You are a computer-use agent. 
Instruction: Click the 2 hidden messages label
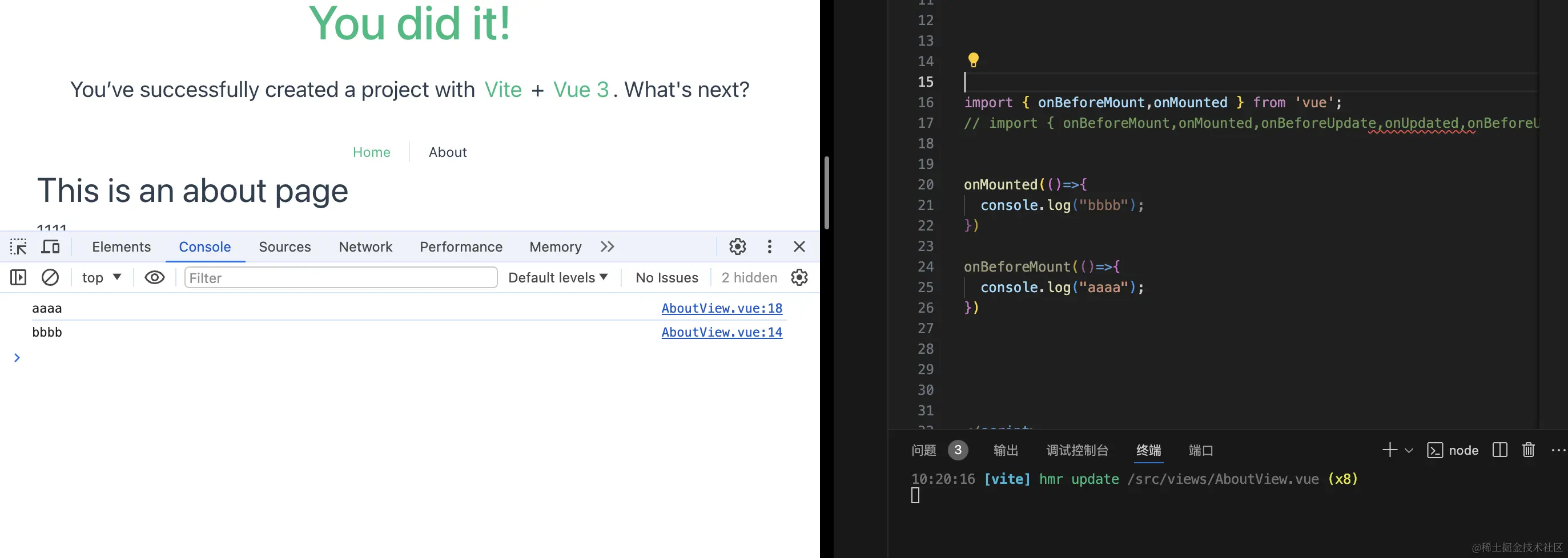pyautogui.click(x=749, y=277)
